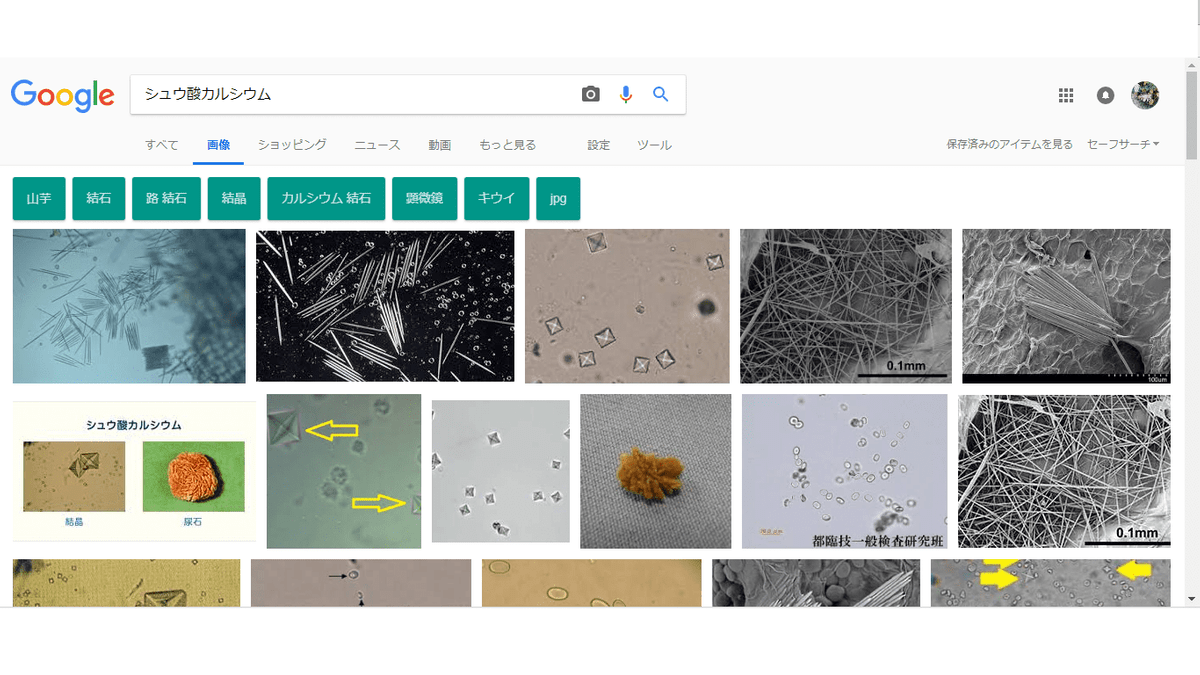Search by image using camera icon
Screen dimensions: 1200x675
pyautogui.click(x=591, y=94)
